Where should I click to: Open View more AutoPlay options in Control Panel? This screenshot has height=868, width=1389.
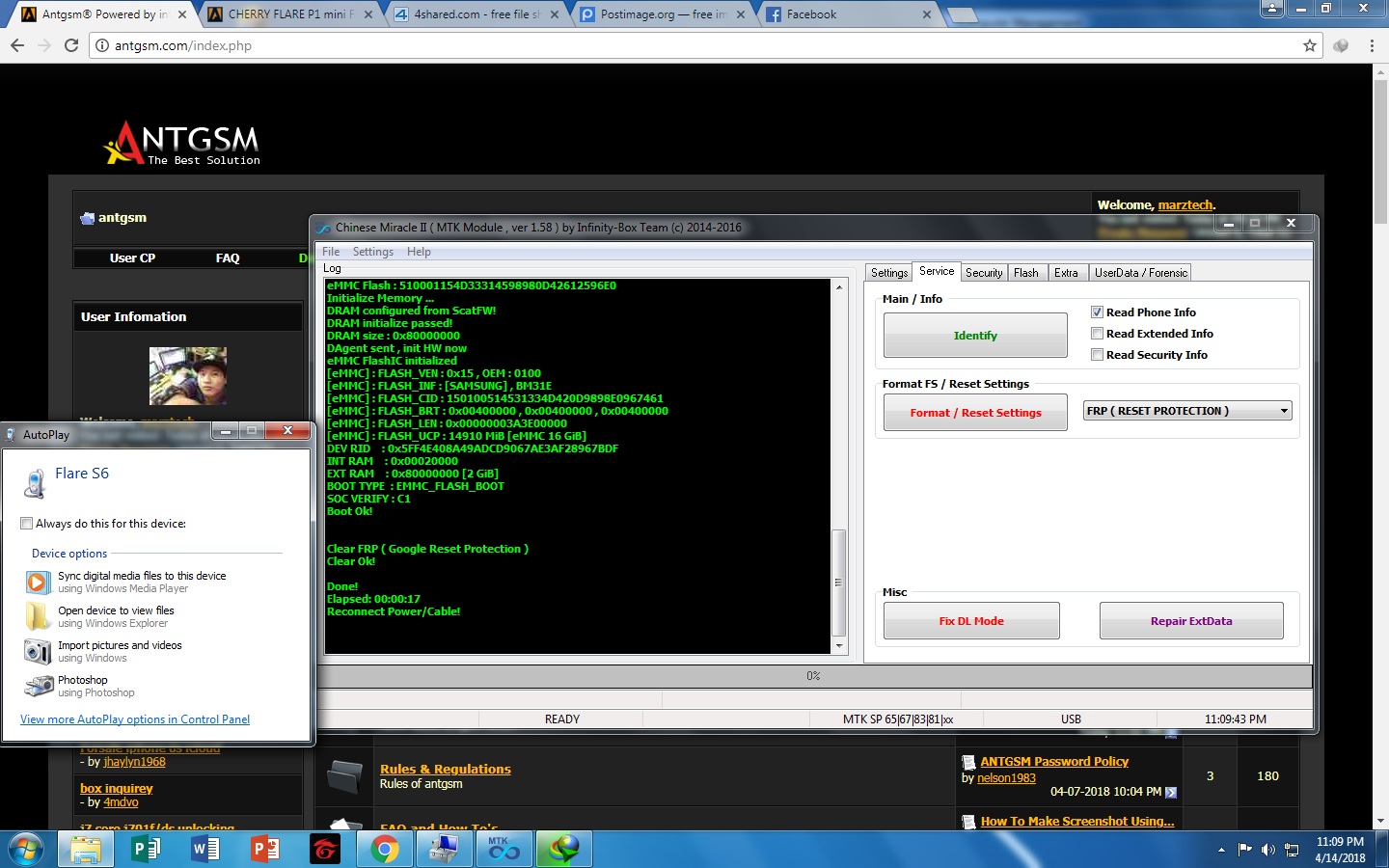(135, 719)
